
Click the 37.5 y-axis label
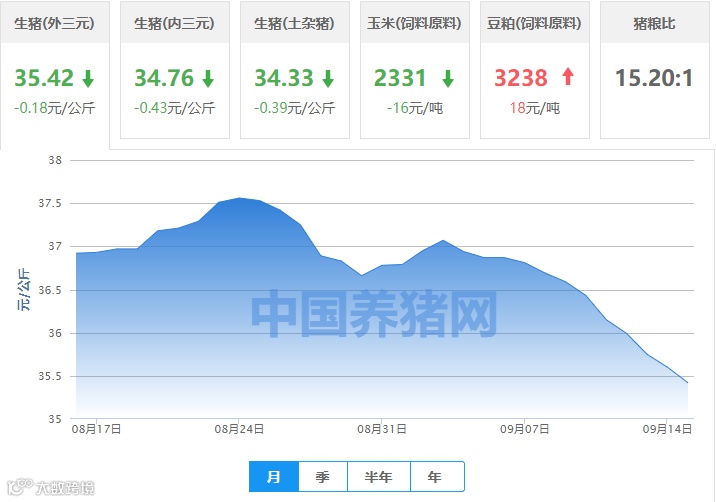tap(50, 203)
